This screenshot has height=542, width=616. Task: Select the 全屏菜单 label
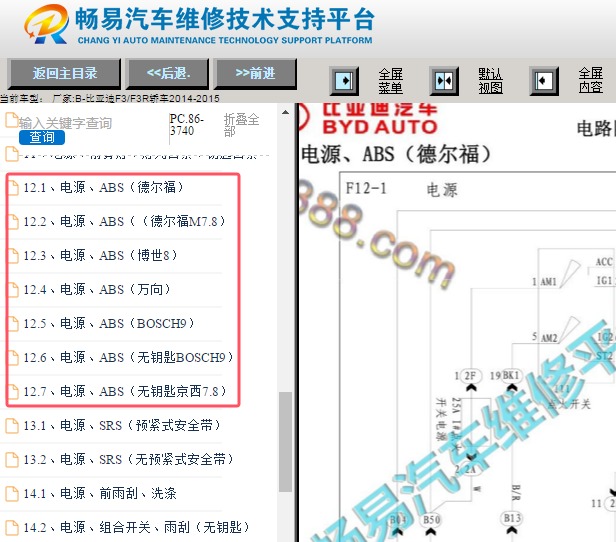point(390,81)
